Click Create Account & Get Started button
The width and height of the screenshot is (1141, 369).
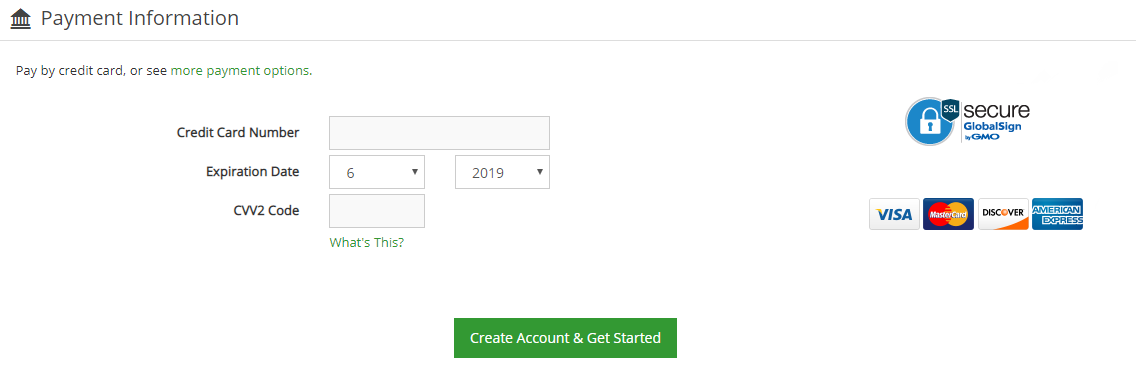pos(565,338)
